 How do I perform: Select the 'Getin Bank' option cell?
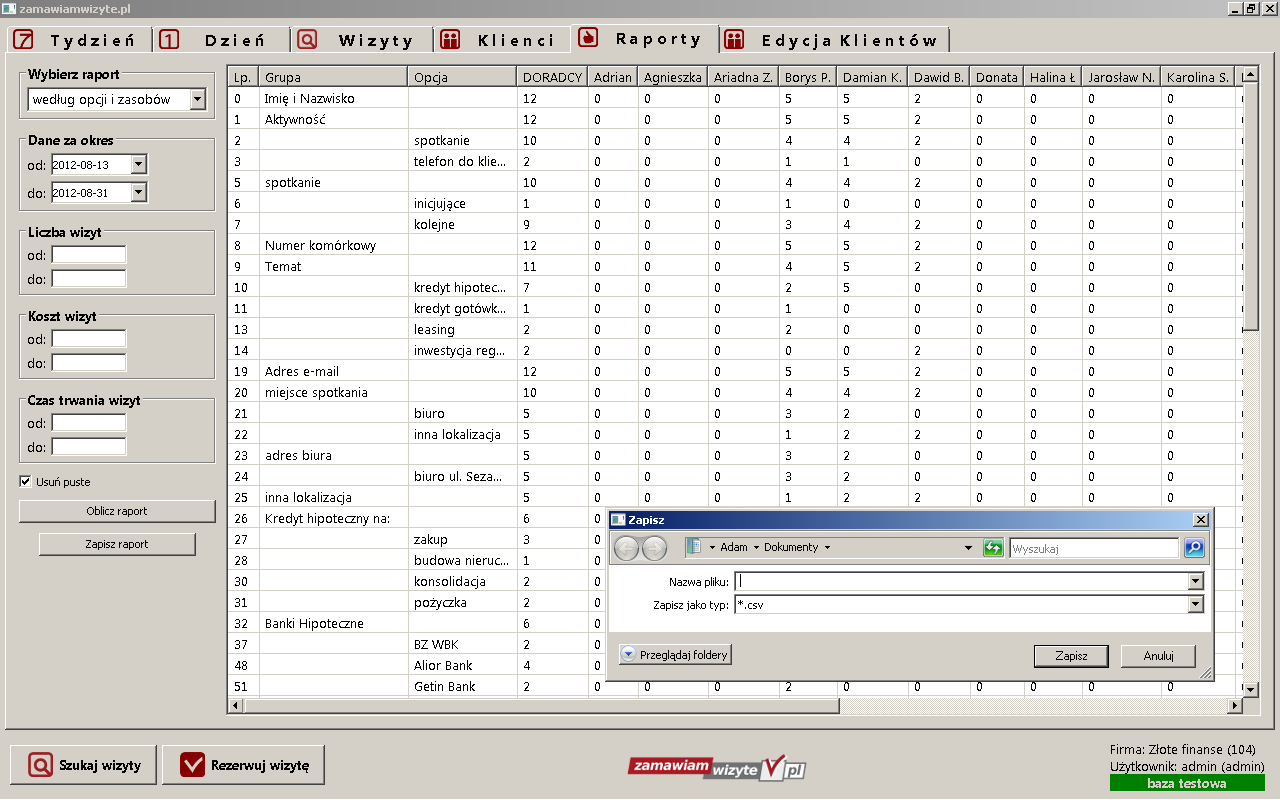tap(462, 686)
